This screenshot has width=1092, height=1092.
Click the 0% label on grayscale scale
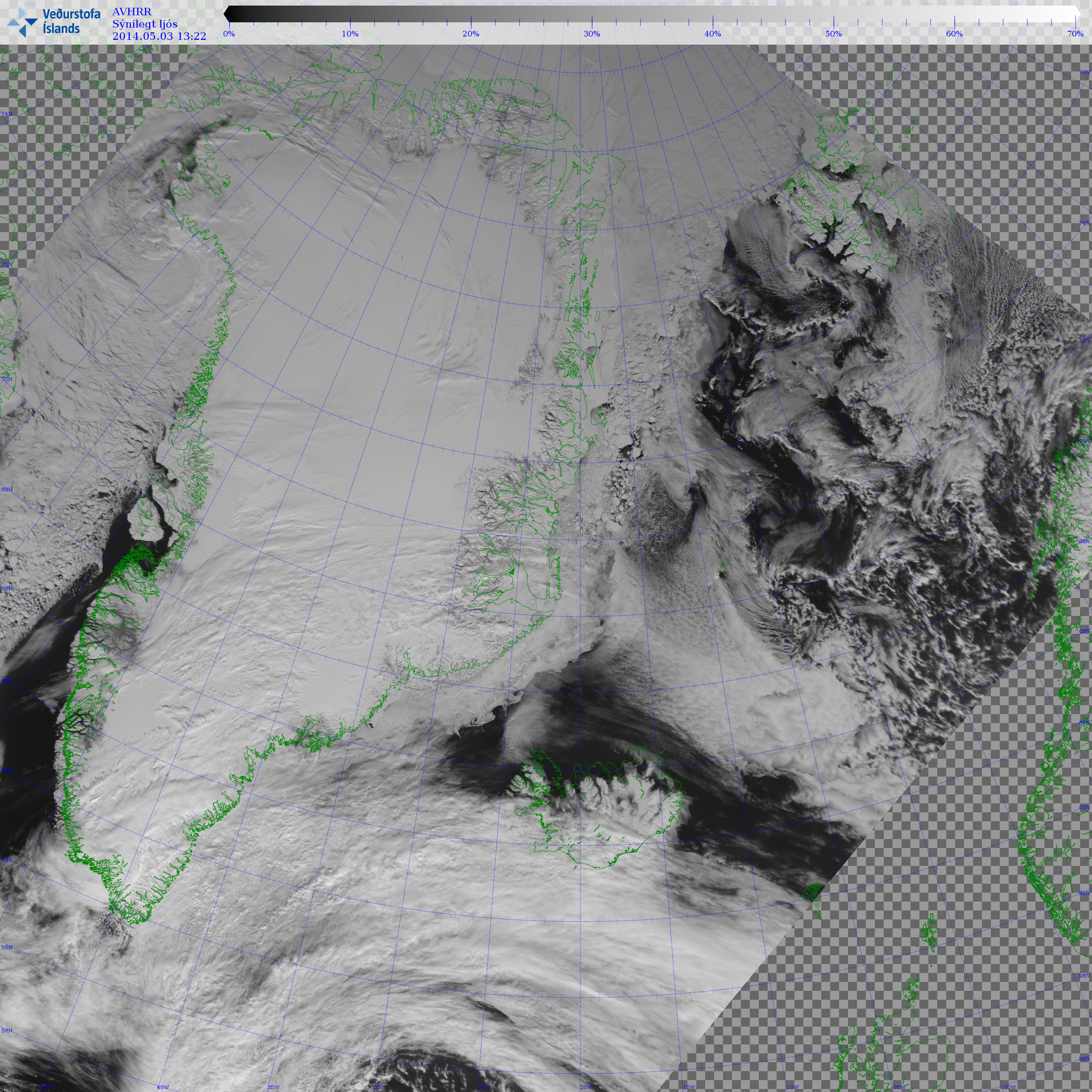tap(229, 34)
